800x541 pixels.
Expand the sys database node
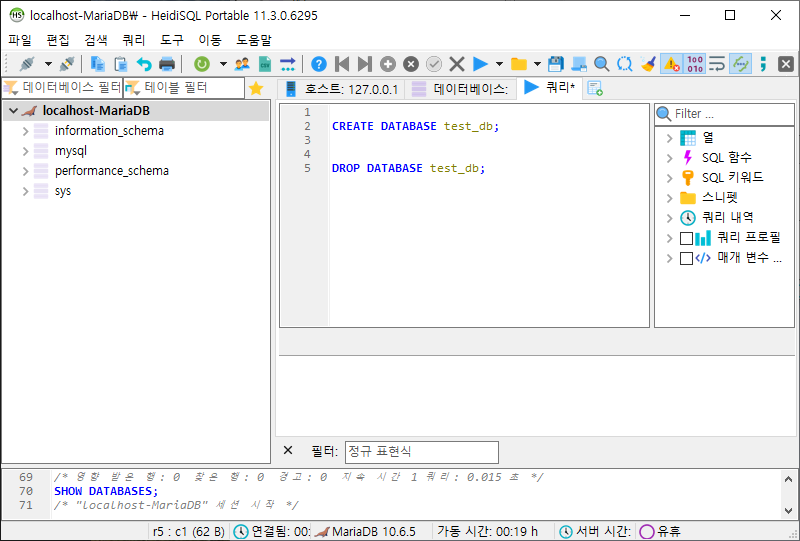coord(25,191)
